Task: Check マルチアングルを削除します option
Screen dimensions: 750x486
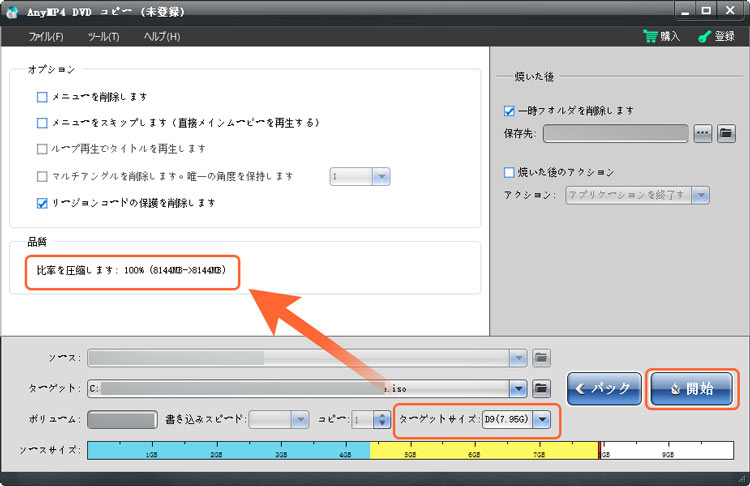Action: click(x=42, y=177)
